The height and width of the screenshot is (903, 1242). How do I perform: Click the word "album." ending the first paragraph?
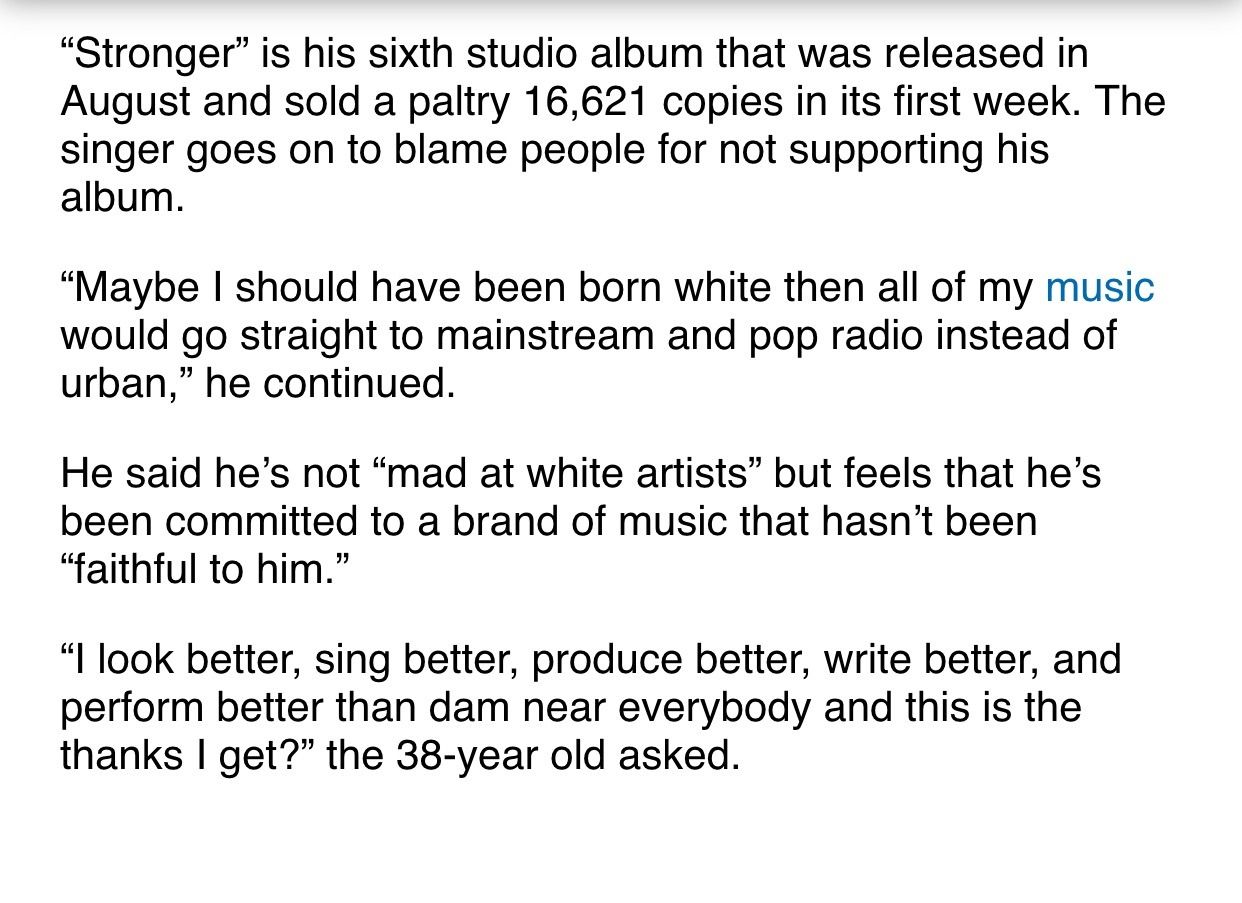(123, 197)
